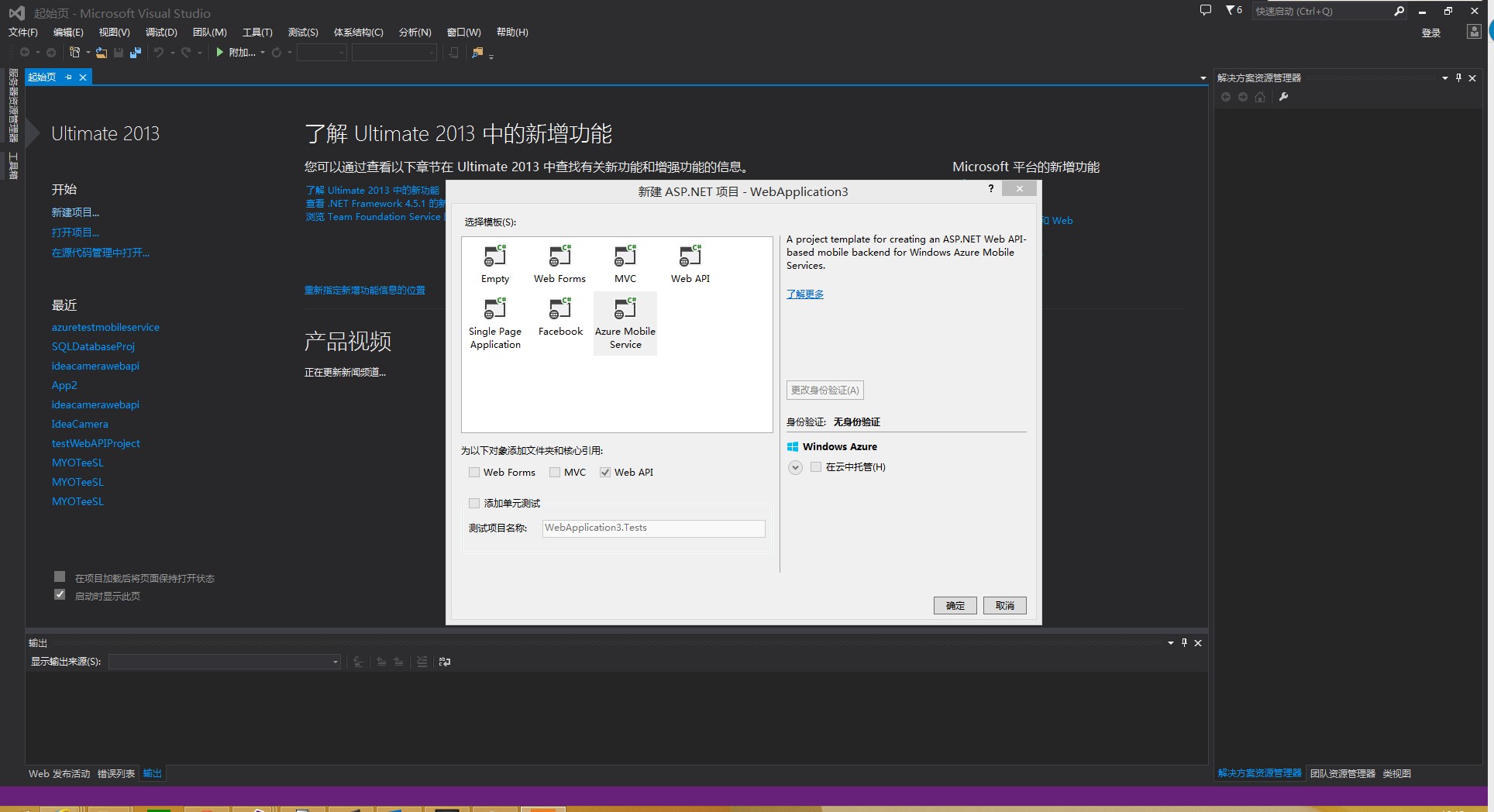Select the Empty project template
Image resolution: width=1494 pixels, height=812 pixels.
pos(494,264)
